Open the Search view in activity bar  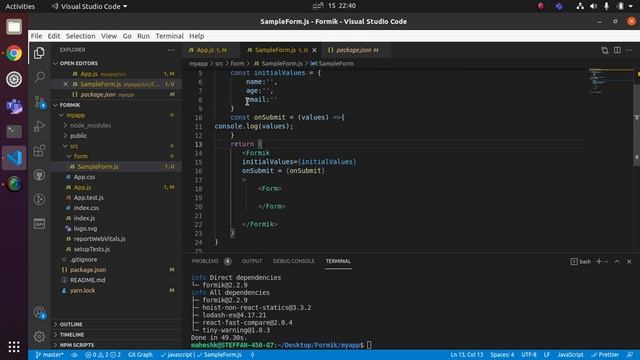(39, 77)
